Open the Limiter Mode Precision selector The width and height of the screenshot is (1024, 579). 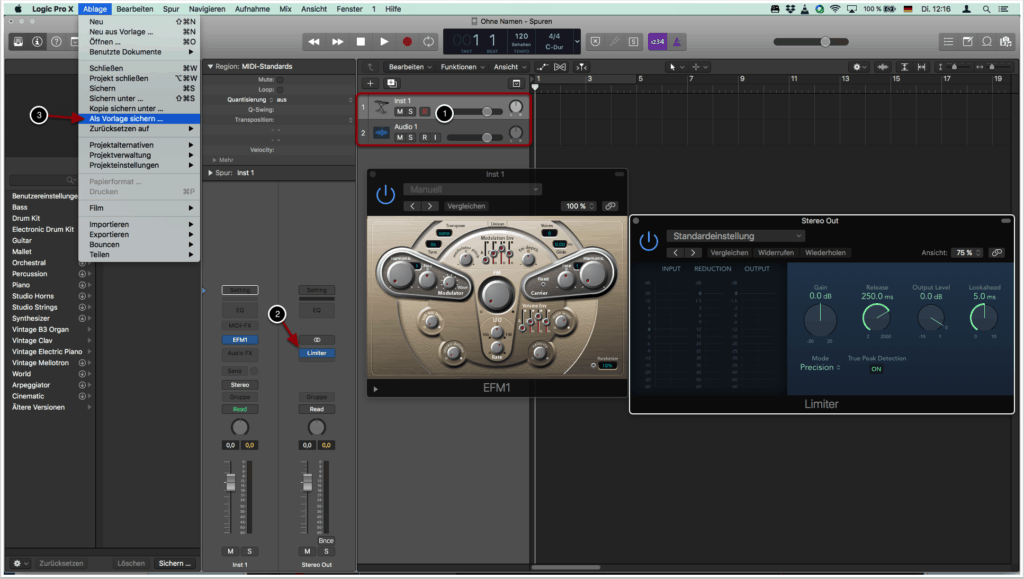[820, 368]
